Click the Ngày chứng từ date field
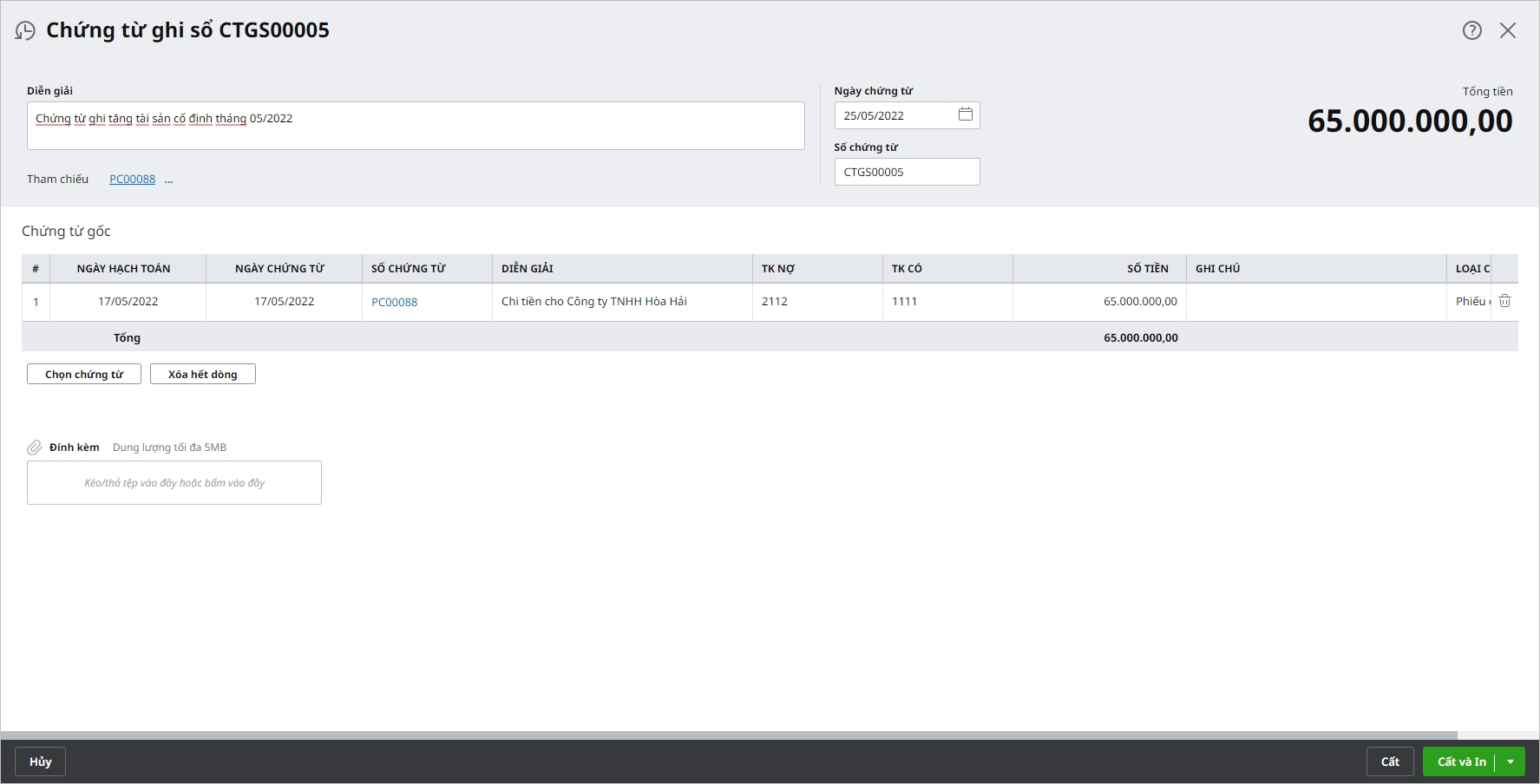 coord(894,115)
